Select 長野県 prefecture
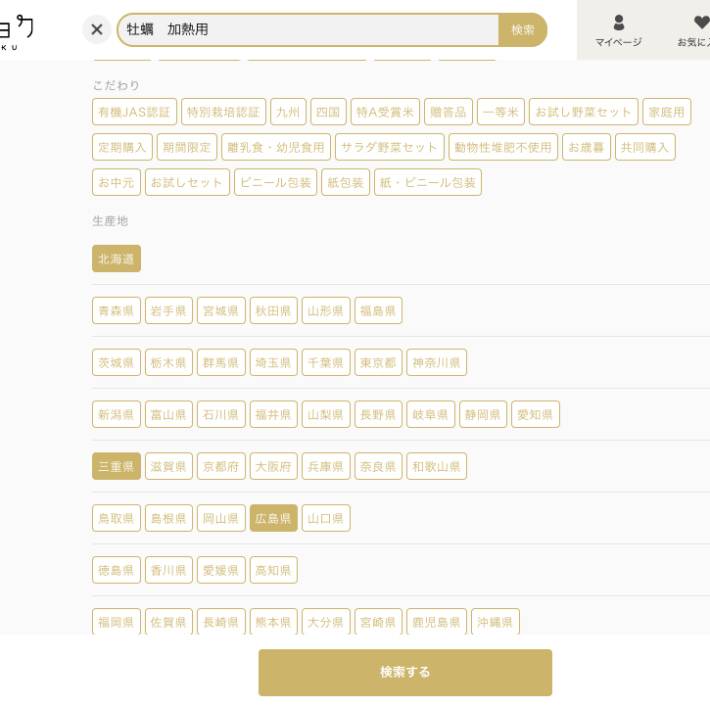710x707 pixels. tap(379, 414)
